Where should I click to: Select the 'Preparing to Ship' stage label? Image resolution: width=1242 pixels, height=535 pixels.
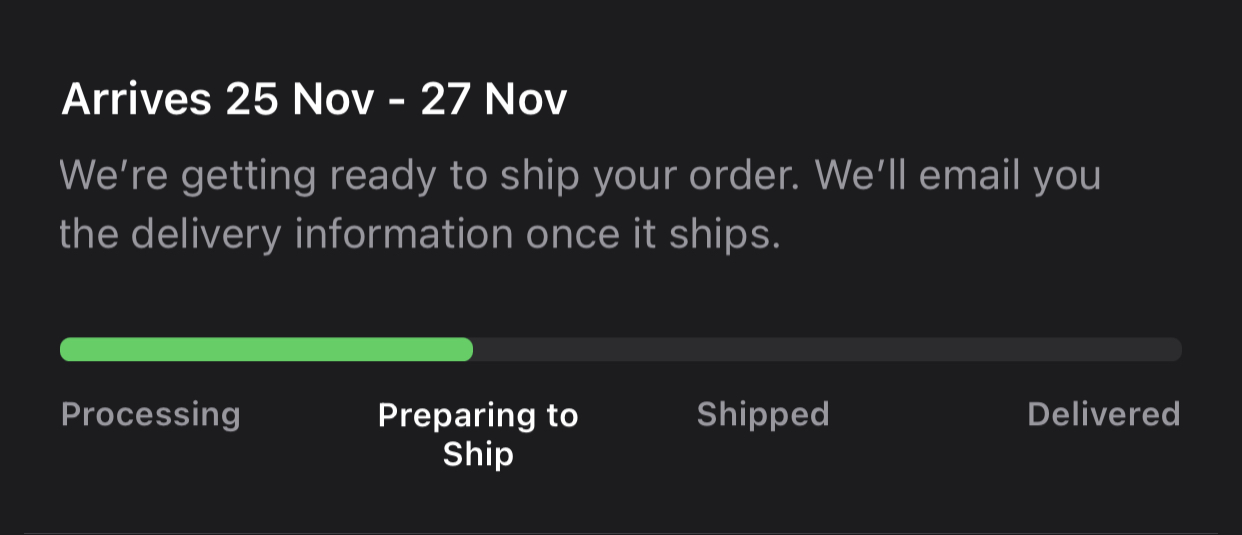[478, 434]
